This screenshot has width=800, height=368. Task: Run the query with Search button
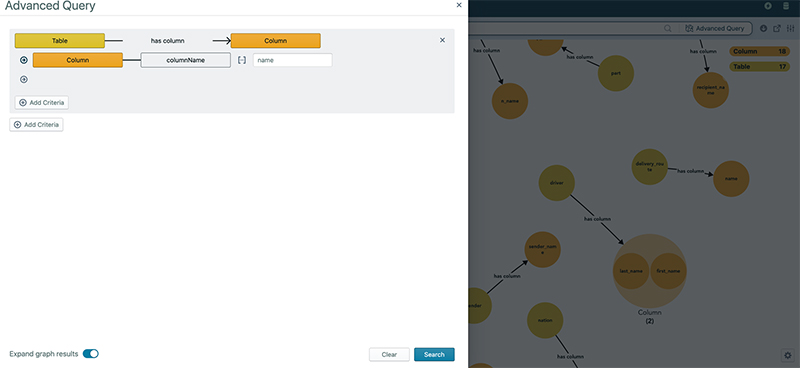(434, 355)
